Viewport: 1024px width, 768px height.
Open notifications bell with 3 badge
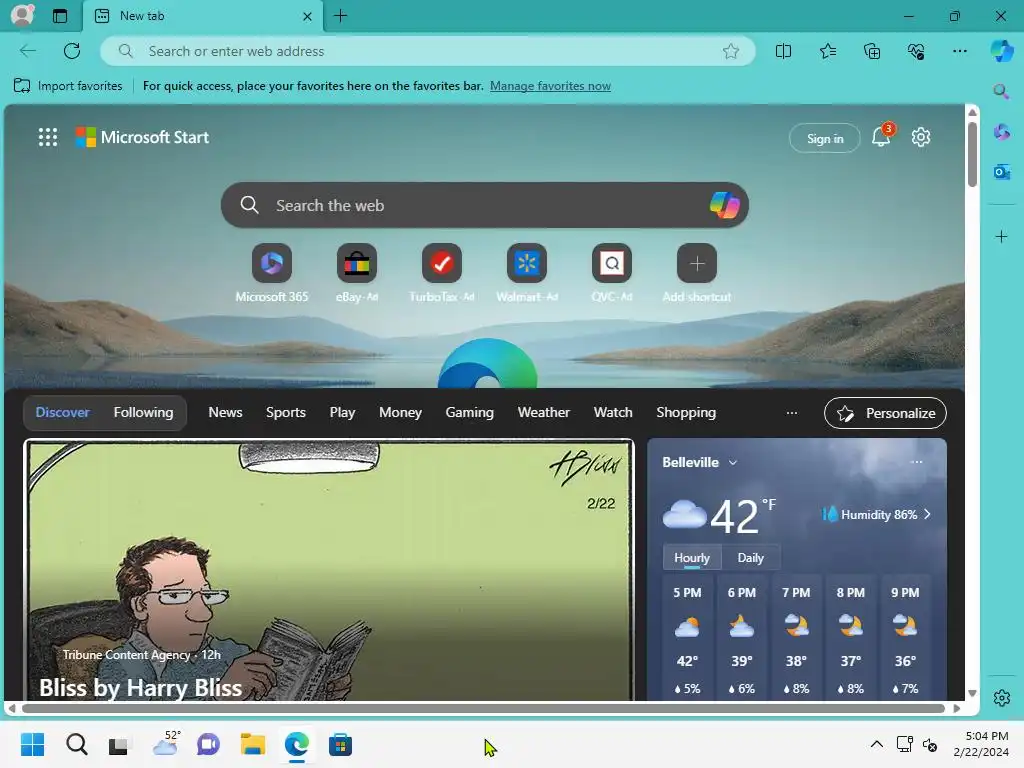882,136
